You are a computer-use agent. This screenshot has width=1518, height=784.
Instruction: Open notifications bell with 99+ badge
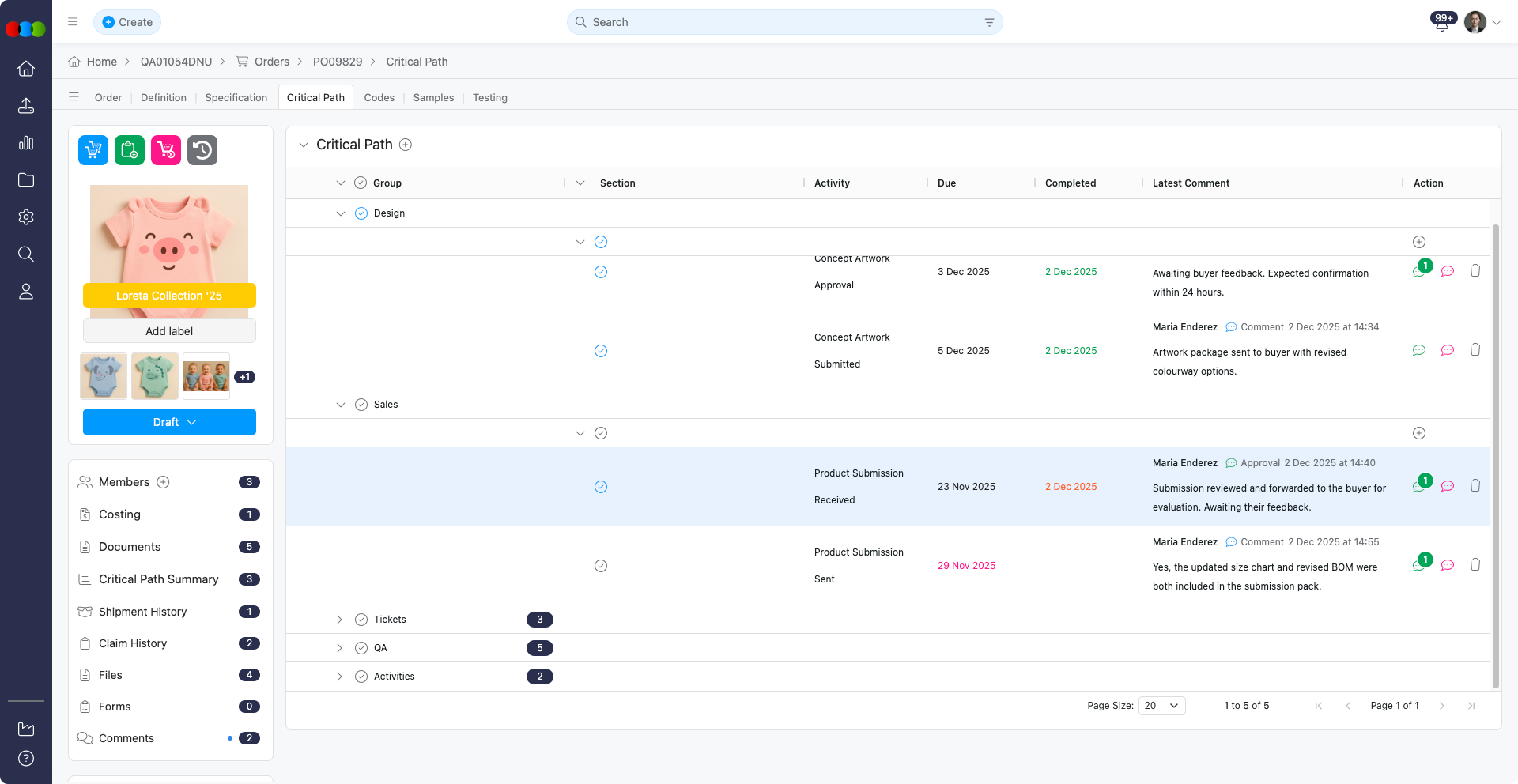point(1442,23)
